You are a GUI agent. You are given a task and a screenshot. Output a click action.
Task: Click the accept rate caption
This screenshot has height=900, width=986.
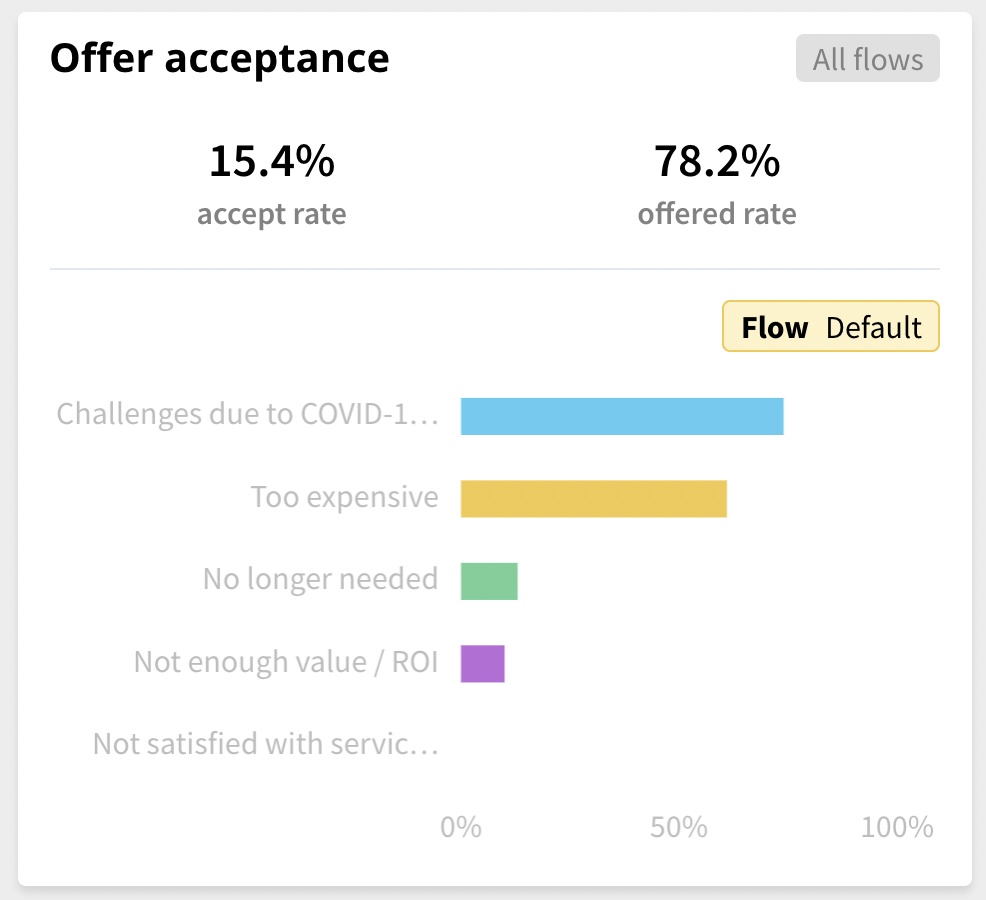[x=272, y=214]
